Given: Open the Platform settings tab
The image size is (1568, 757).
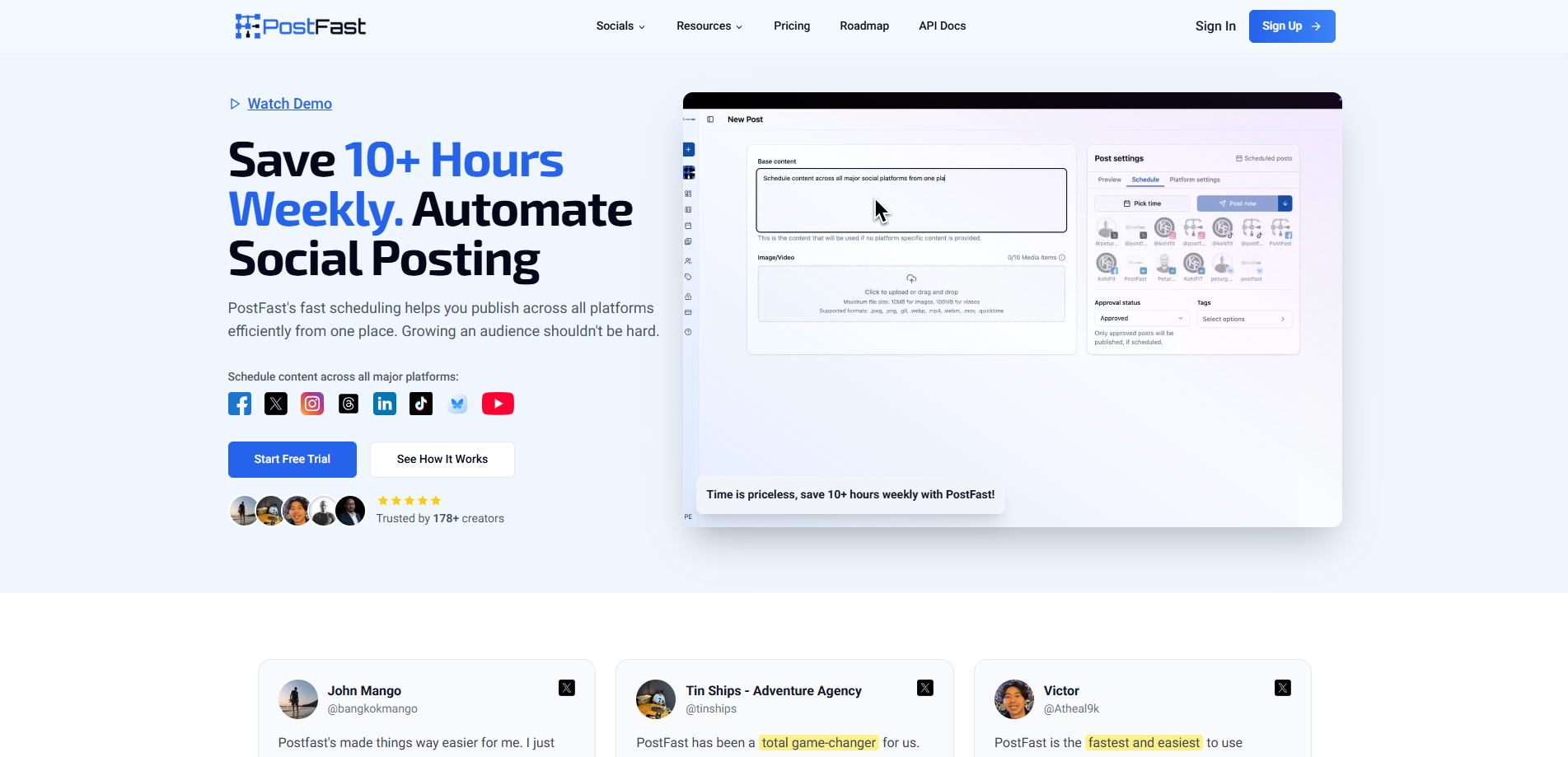Looking at the screenshot, I should 1195,180.
